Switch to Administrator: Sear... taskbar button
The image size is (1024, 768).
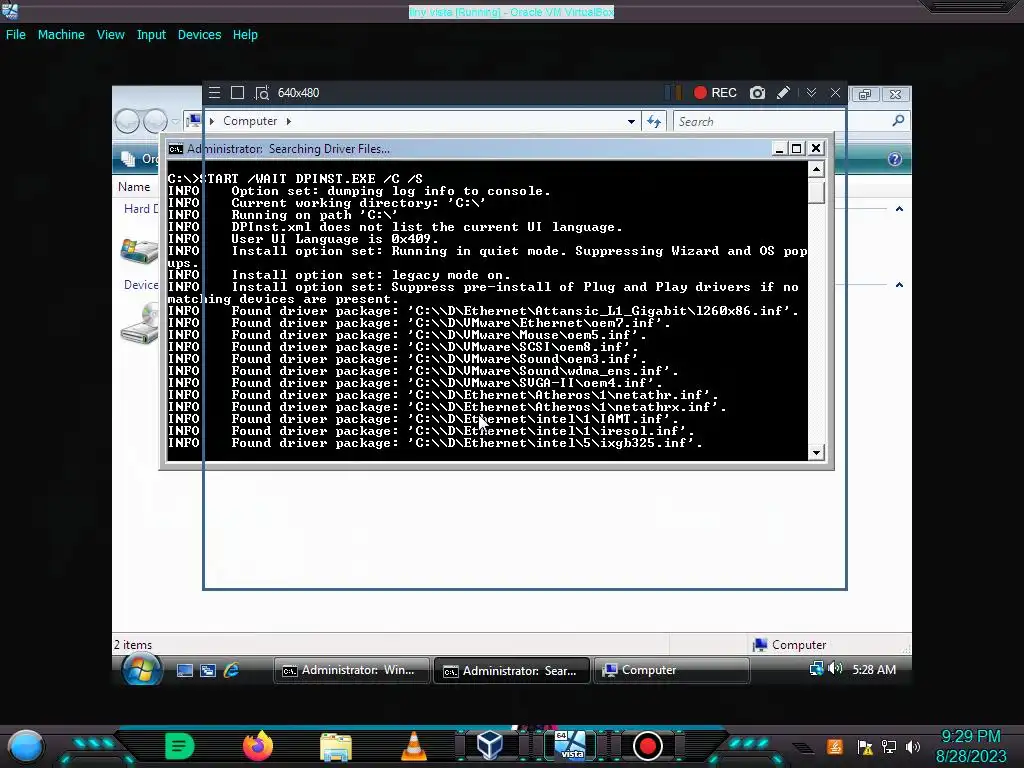click(x=511, y=671)
